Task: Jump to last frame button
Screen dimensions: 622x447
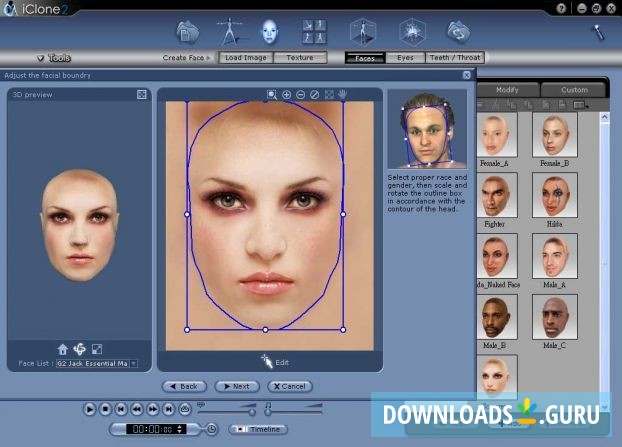Action: 169,409
